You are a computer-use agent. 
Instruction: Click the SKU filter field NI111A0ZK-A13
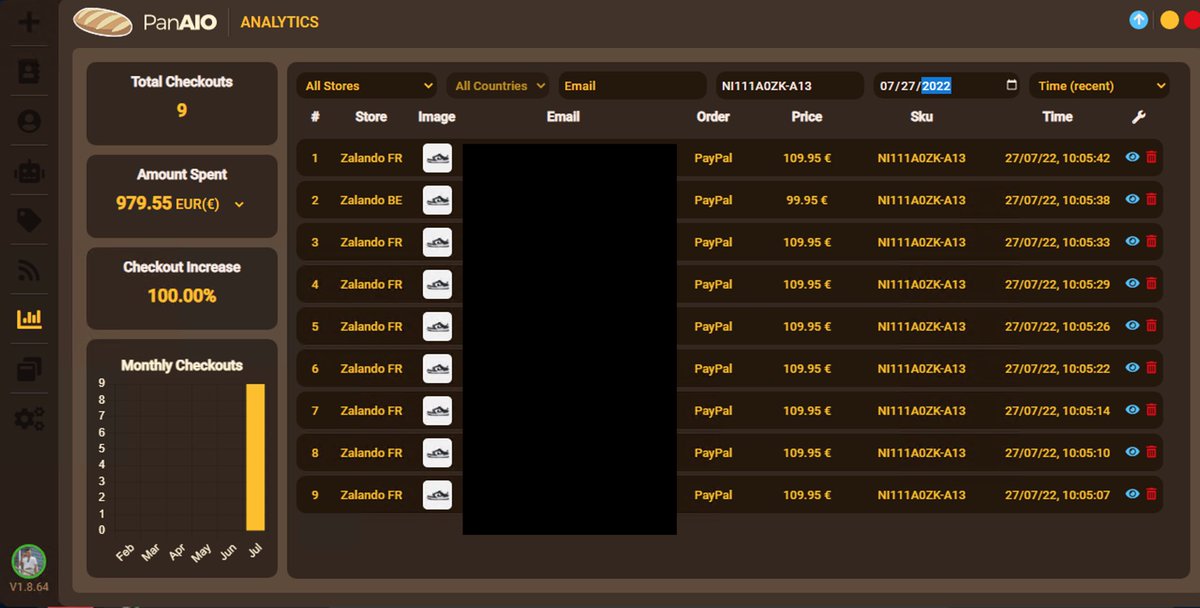coord(789,85)
